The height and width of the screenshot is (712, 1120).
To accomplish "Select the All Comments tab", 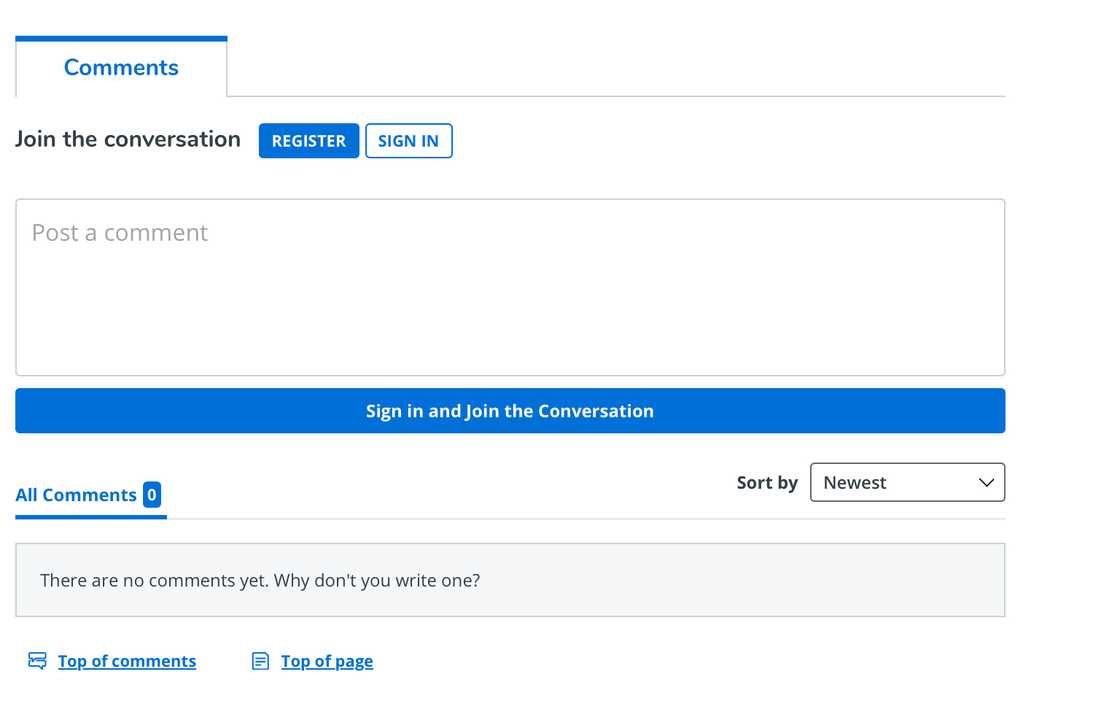I will [76, 495].
